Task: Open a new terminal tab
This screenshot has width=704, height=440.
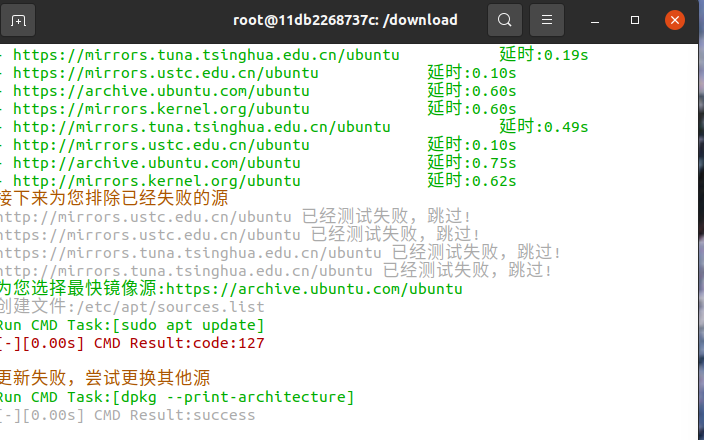Action: click(18, 20)
